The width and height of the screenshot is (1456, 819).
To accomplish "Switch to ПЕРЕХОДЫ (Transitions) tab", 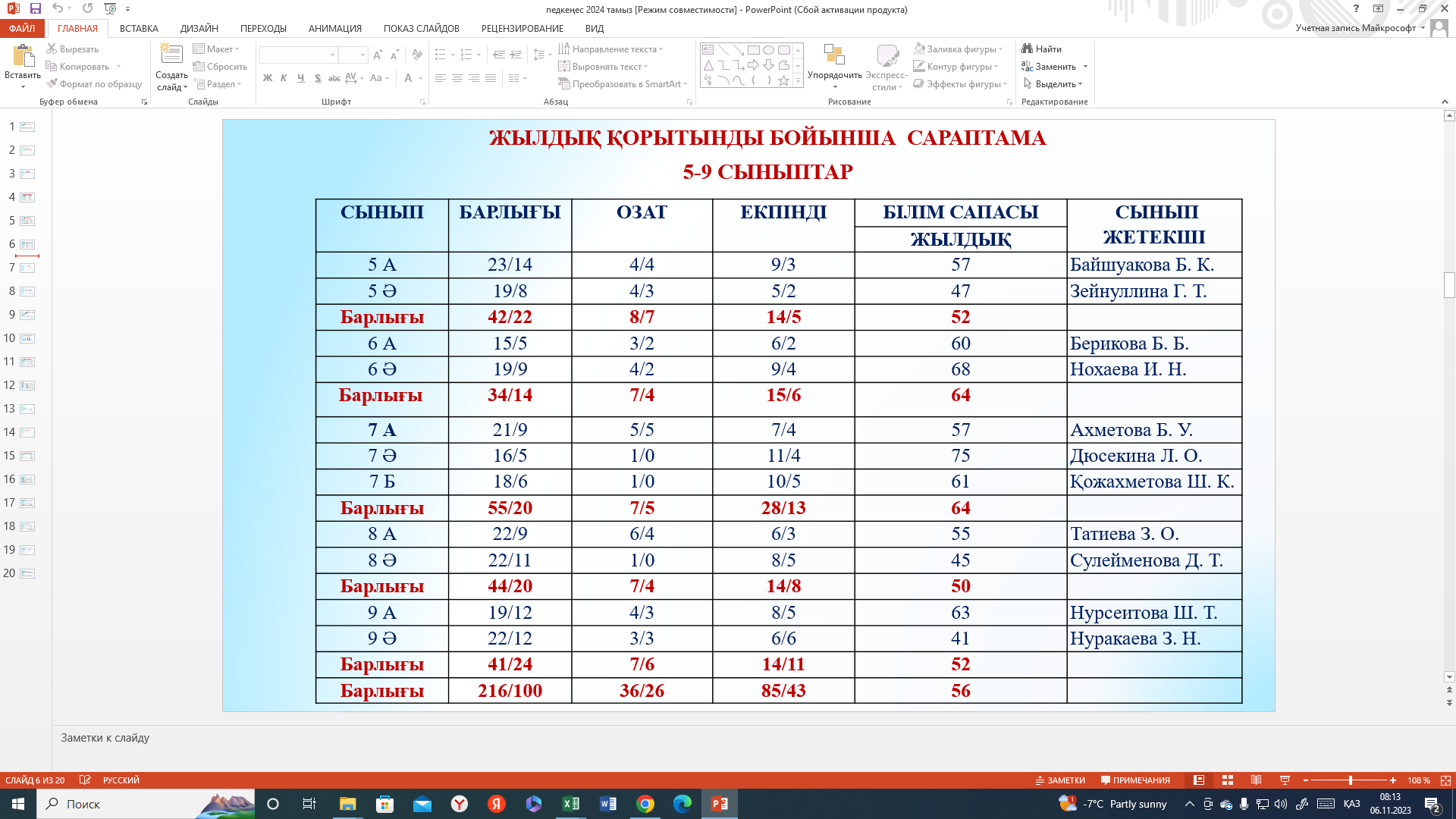I will 263,28.
